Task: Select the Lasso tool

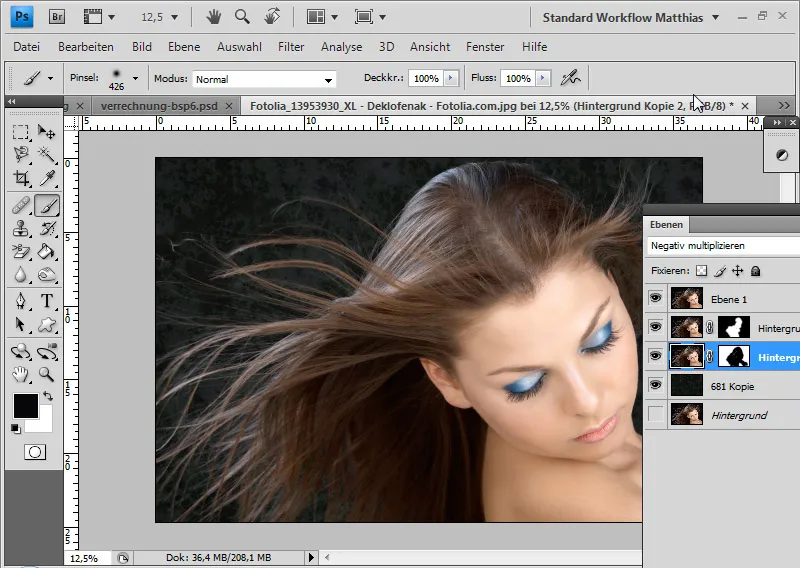Action: tap(20, 154)
